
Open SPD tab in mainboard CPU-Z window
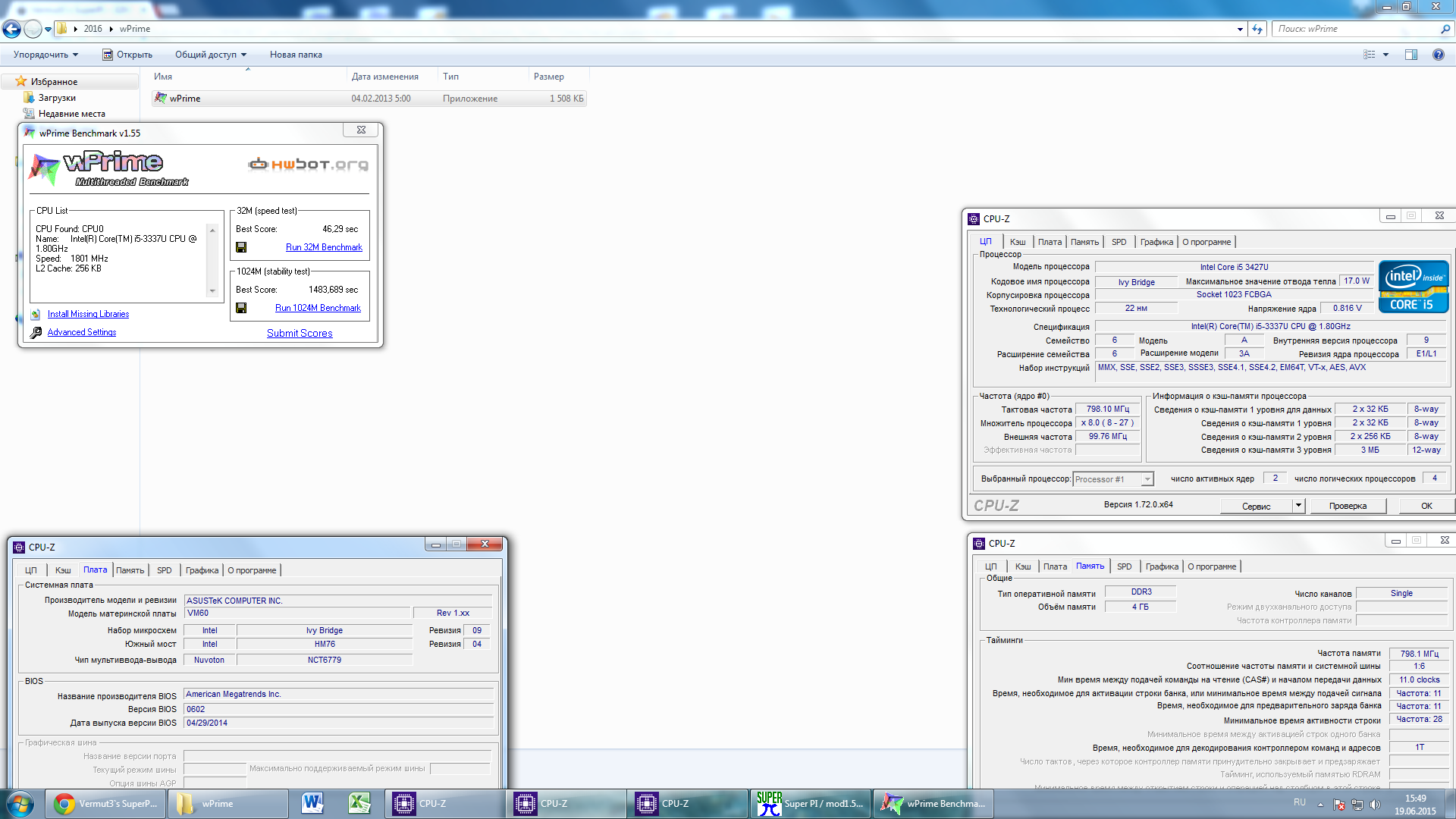(x=164, y=570)
